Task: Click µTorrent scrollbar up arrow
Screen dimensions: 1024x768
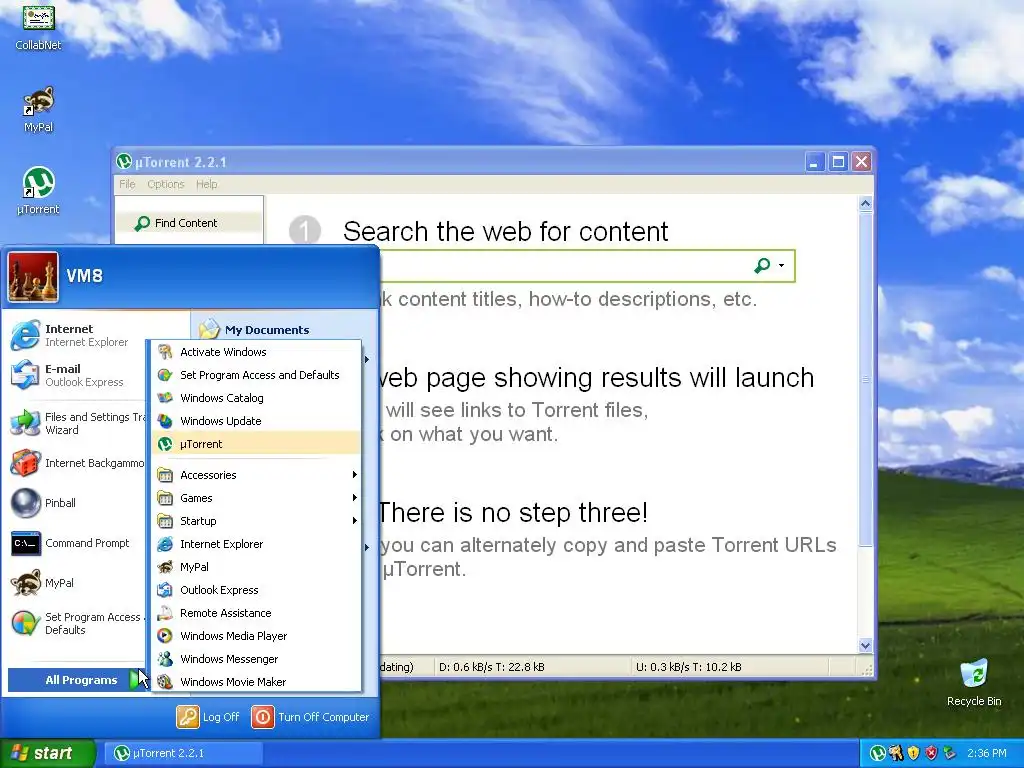Action: (x=865, y=204)
